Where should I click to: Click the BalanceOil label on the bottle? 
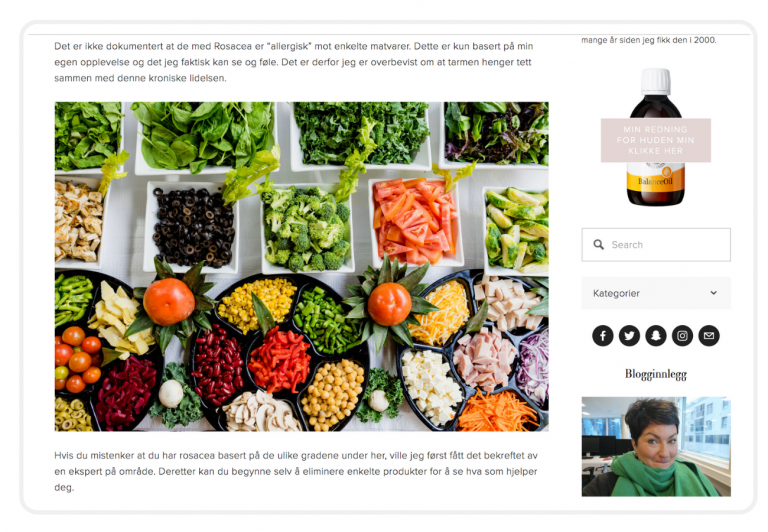(655, 182)
